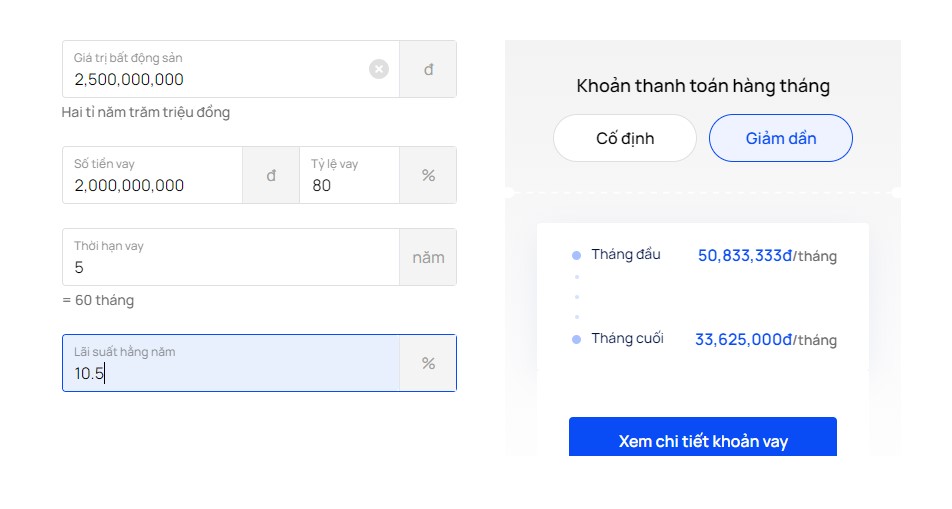
Task: Click the '= 60 tháng' helper text
Action: coord(98,300)
